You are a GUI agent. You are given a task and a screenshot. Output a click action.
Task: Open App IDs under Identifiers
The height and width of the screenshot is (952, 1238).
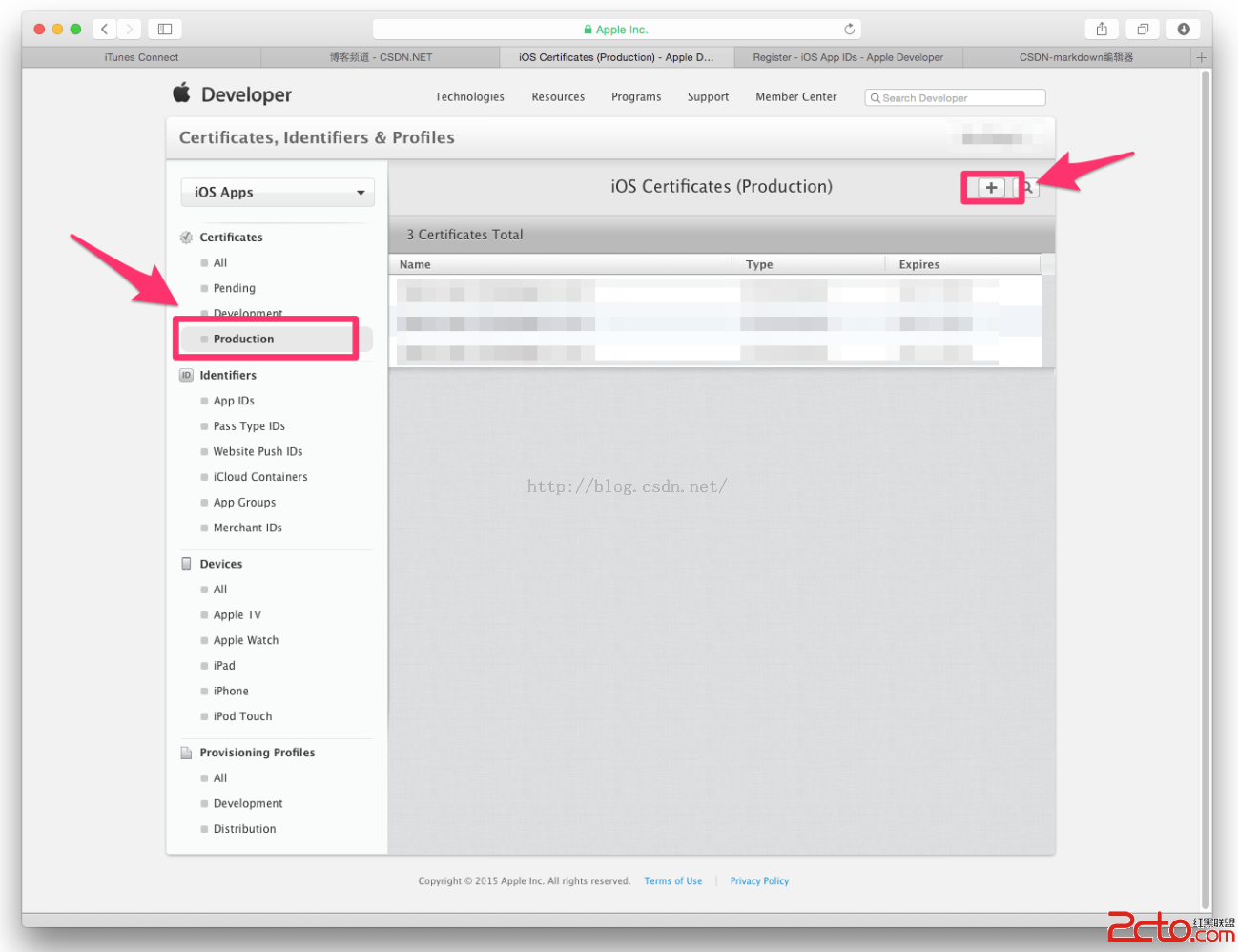(x=234, y=401)
